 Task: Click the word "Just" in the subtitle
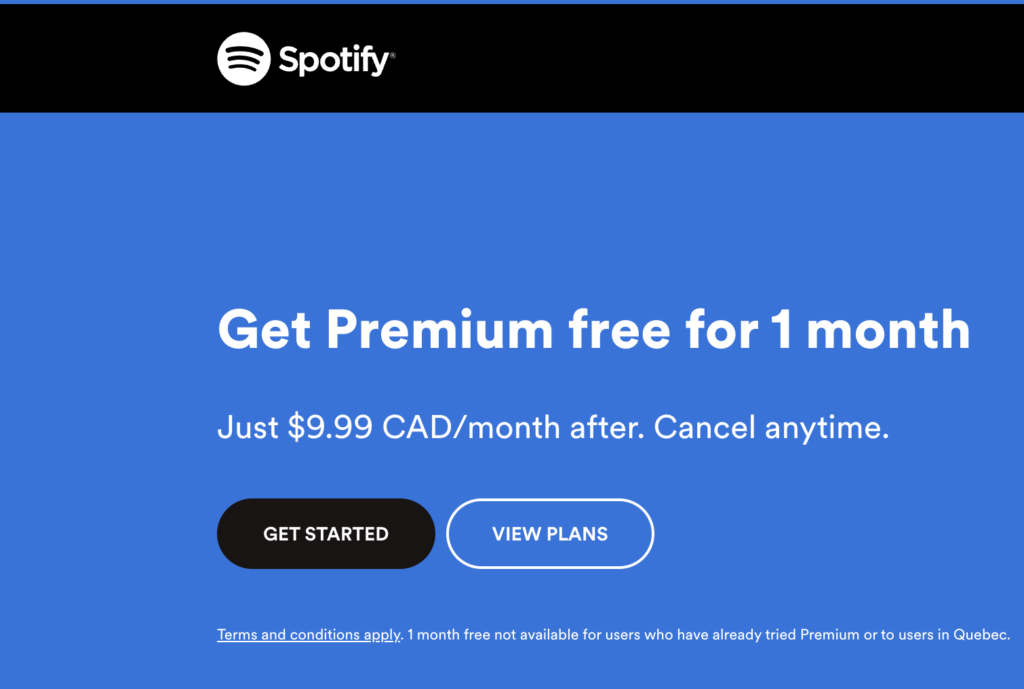pos(248,428)
